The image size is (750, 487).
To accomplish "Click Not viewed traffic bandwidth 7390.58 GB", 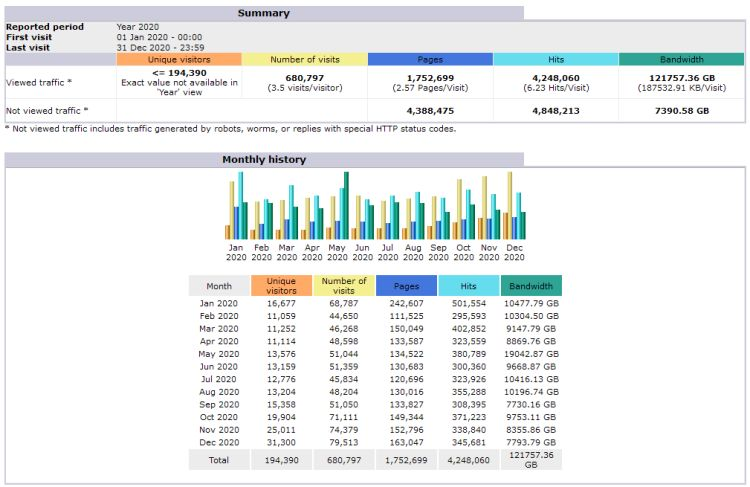I will pyautogui.click(x=680, y=110).
